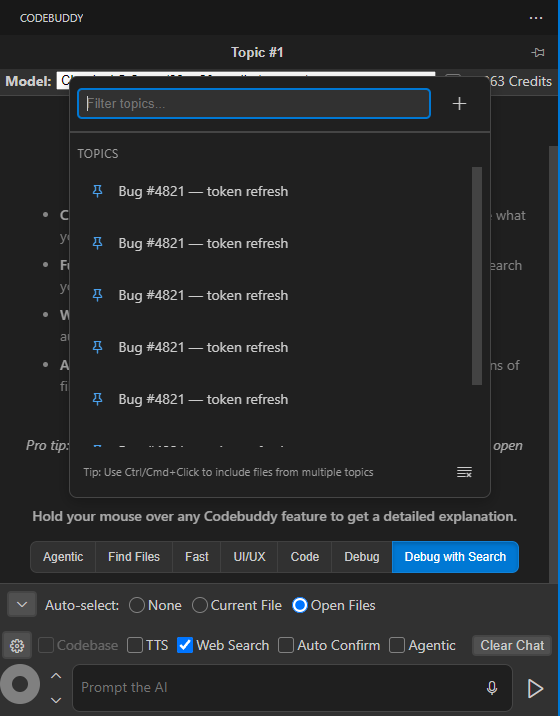
Task: Tick the Agentic checkbox beside Clear Chat
Action: (397, 645)
